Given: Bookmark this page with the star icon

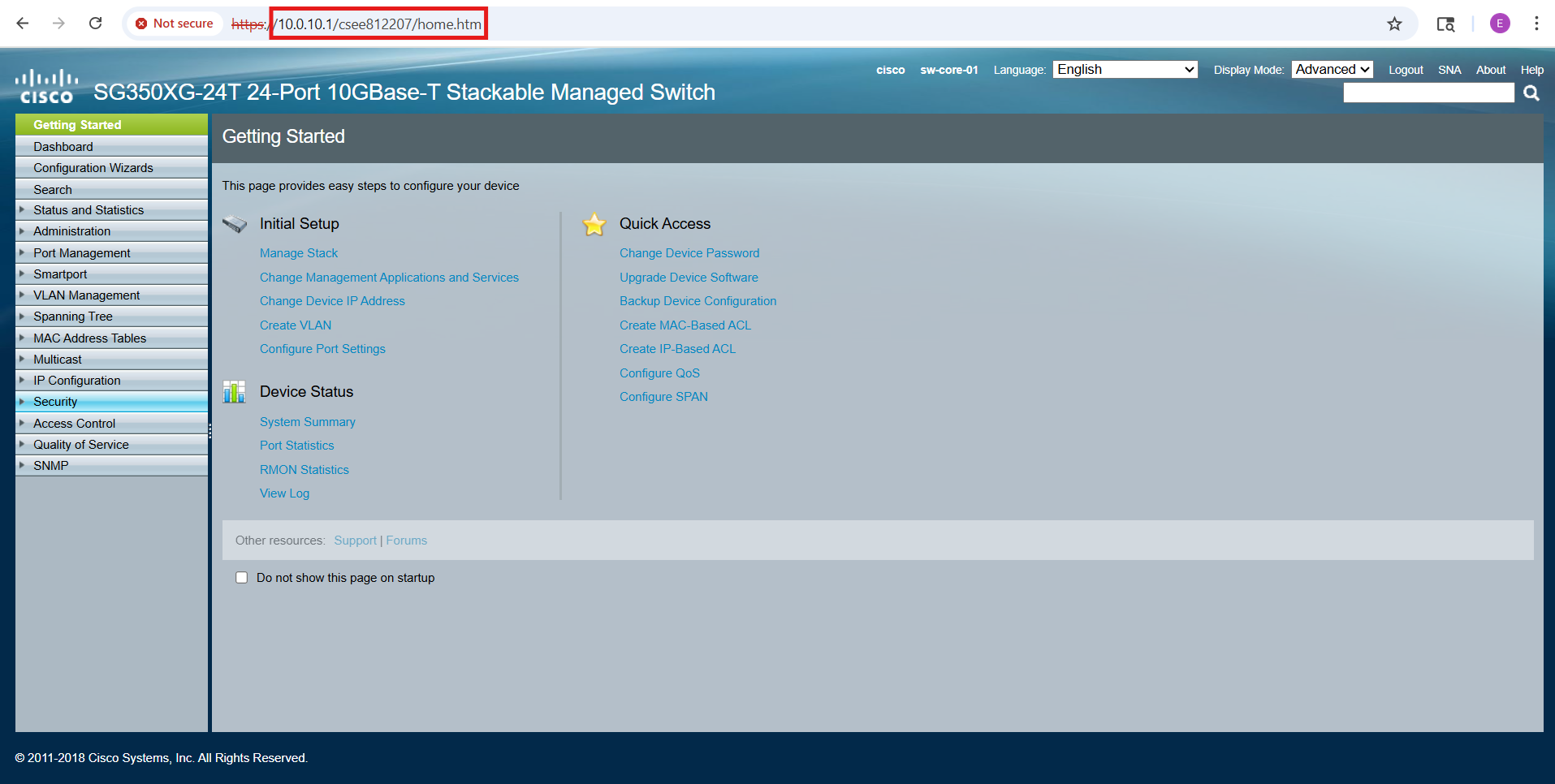Looking at the screenshot, I should (x=1394, y=24).
